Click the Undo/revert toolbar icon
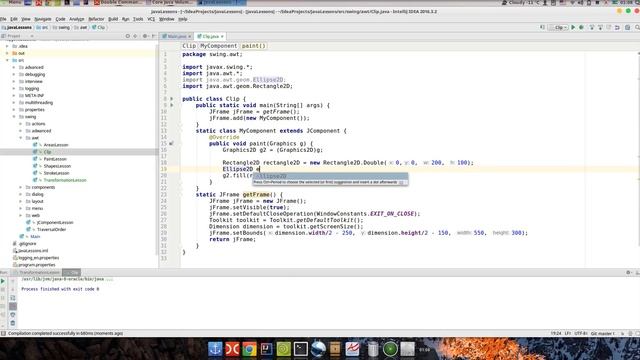This screenshot has width=640, height=360. (x=617, y=27)
